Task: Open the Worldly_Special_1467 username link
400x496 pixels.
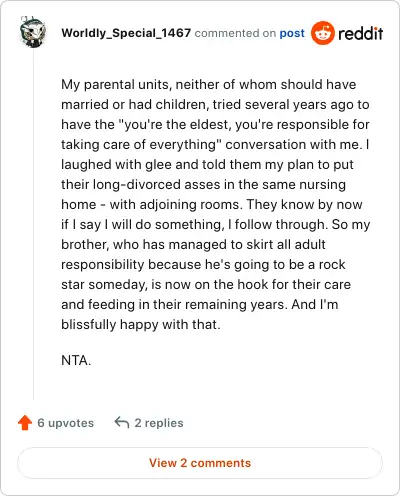Action: [x=126, y=33]
